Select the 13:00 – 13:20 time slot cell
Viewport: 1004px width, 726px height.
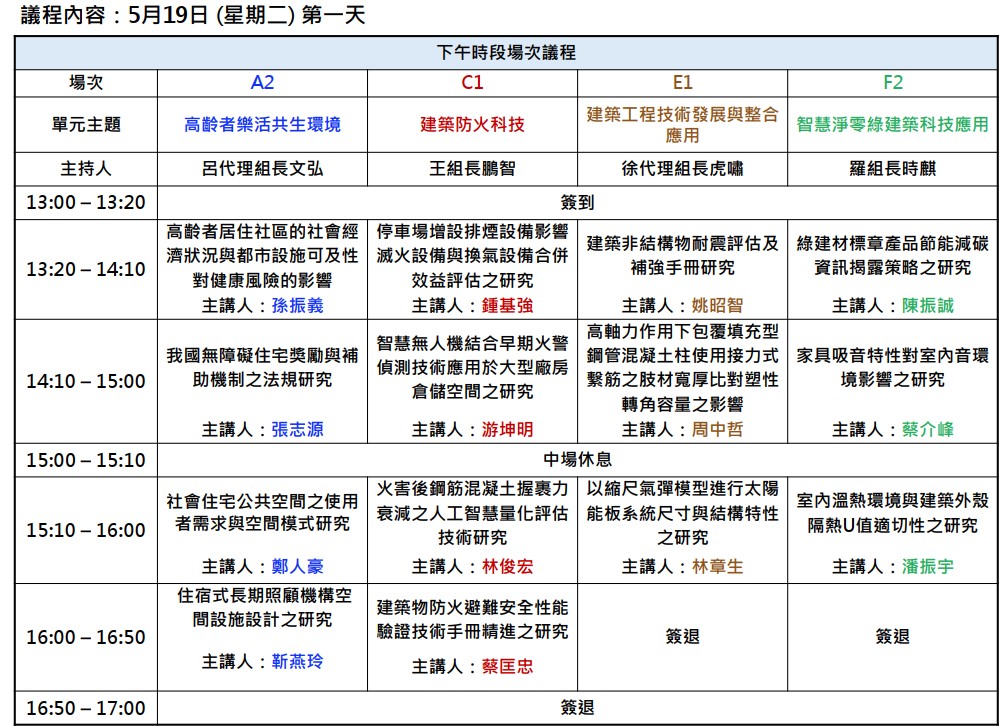(x=86, y=203)
